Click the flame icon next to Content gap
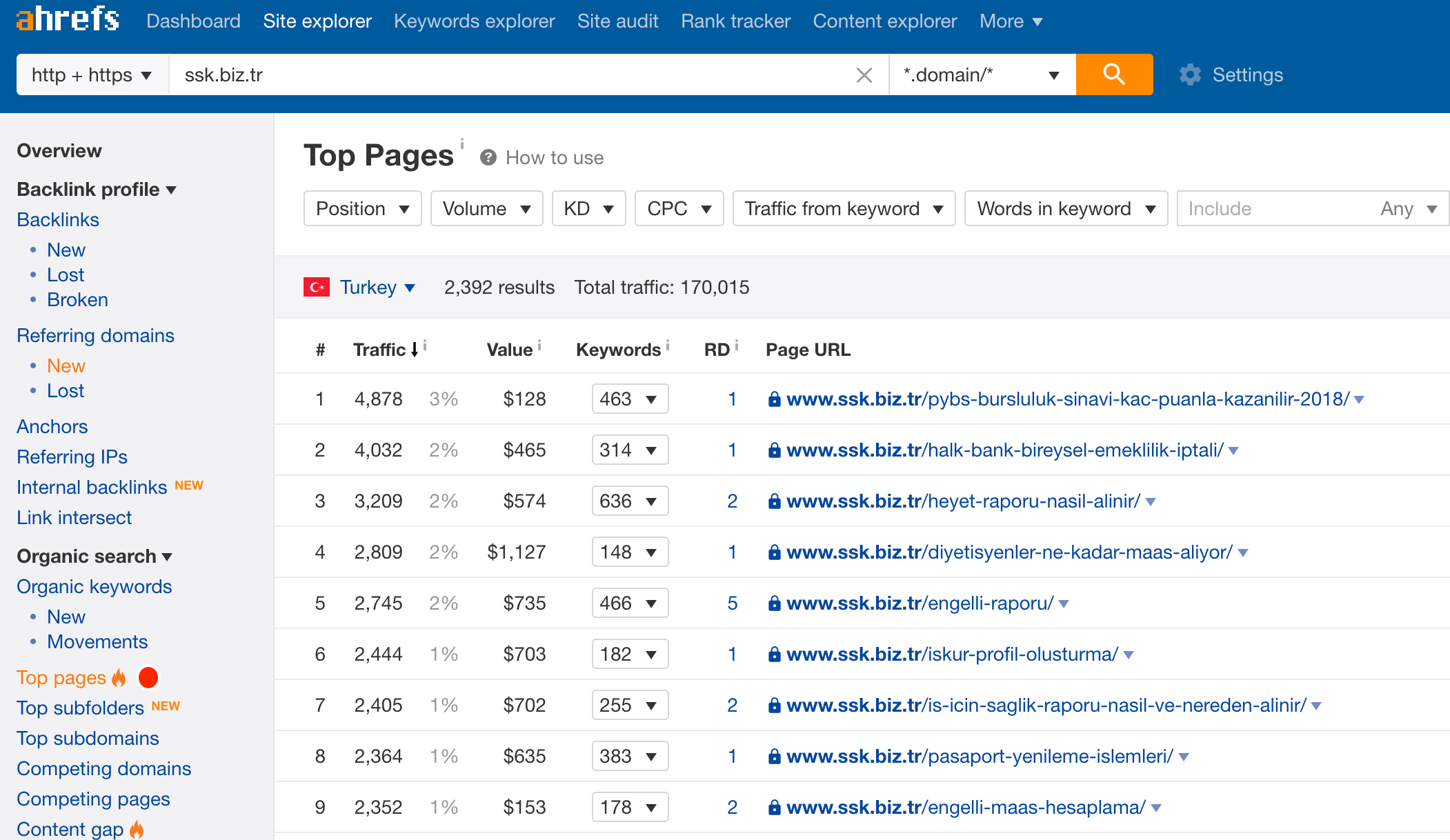 (x=137, y=829)
